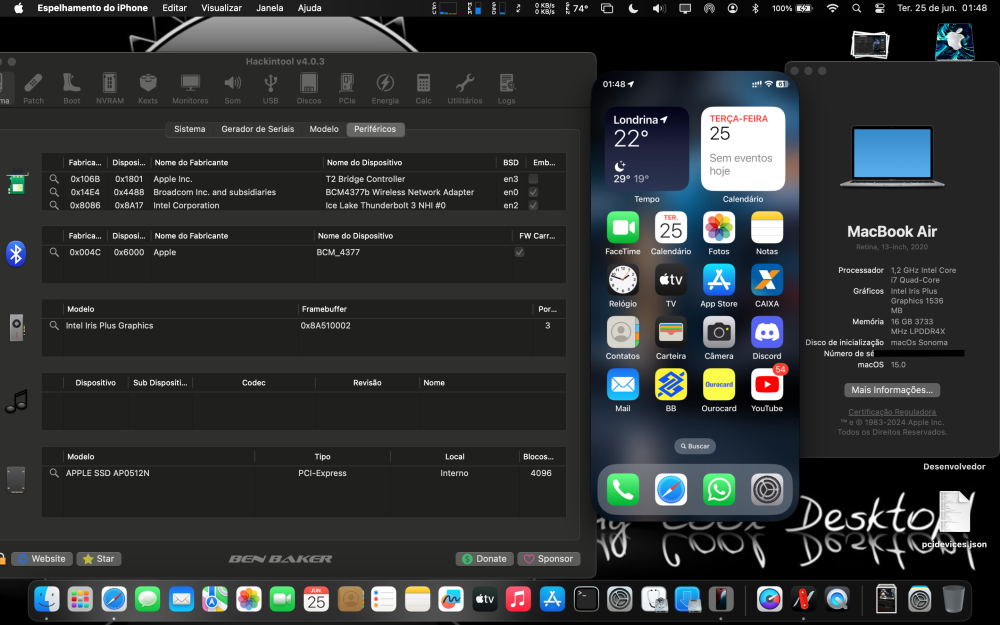Click magnifier icon for T2 Bridge Controller row

point(54,179)
